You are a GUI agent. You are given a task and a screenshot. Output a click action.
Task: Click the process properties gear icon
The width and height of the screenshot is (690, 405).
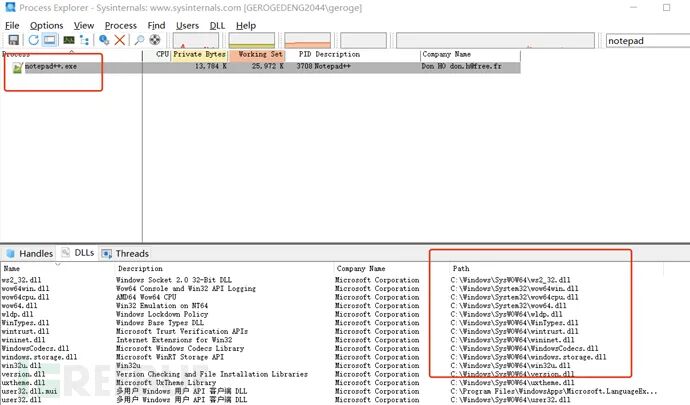(104, 40)
